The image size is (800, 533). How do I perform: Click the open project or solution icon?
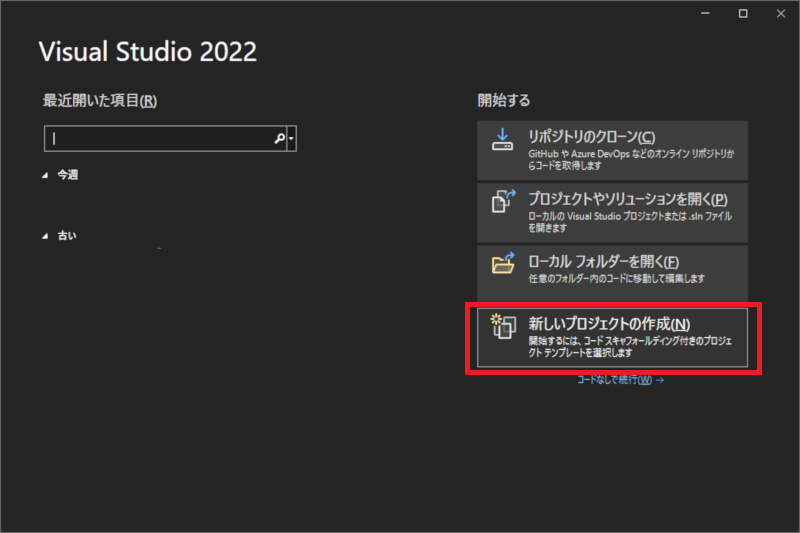point(503,201)
